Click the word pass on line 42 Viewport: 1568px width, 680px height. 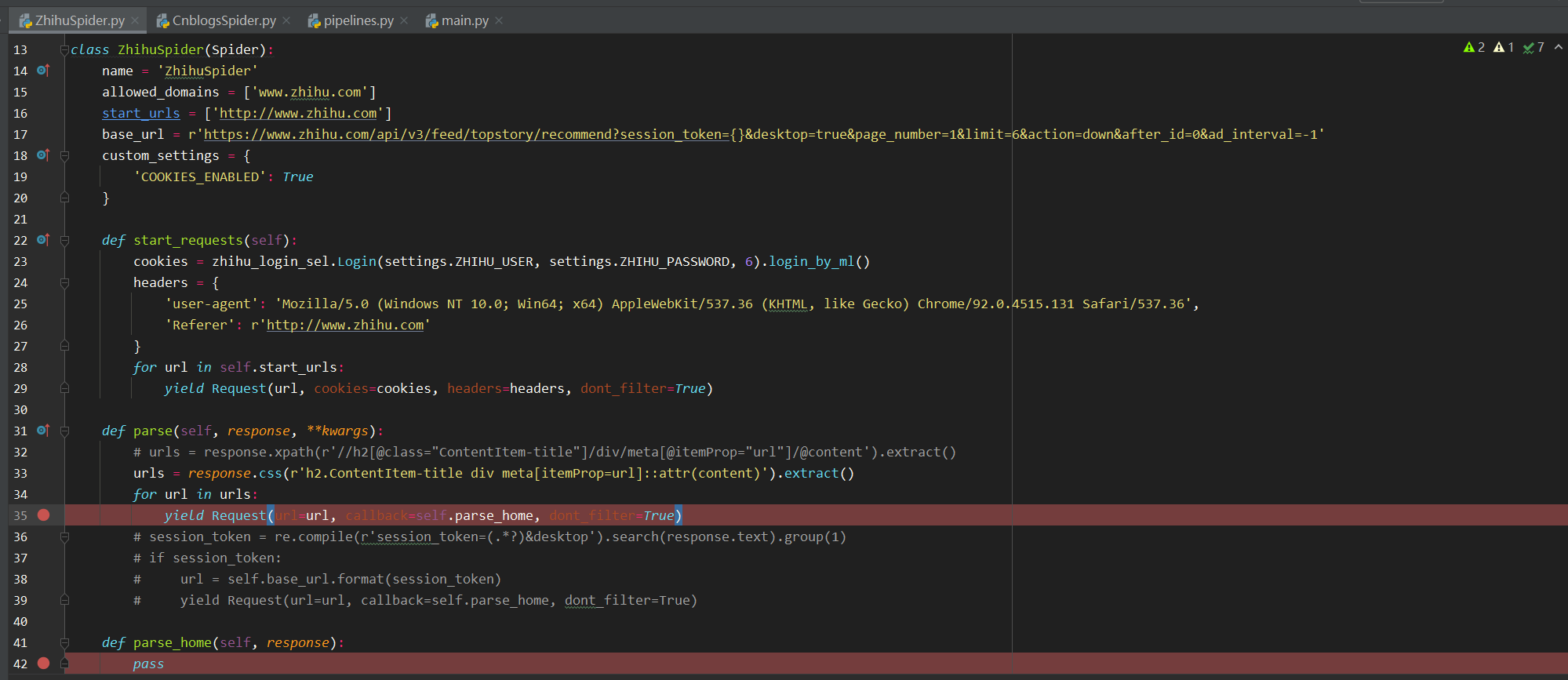coord(148,664)
